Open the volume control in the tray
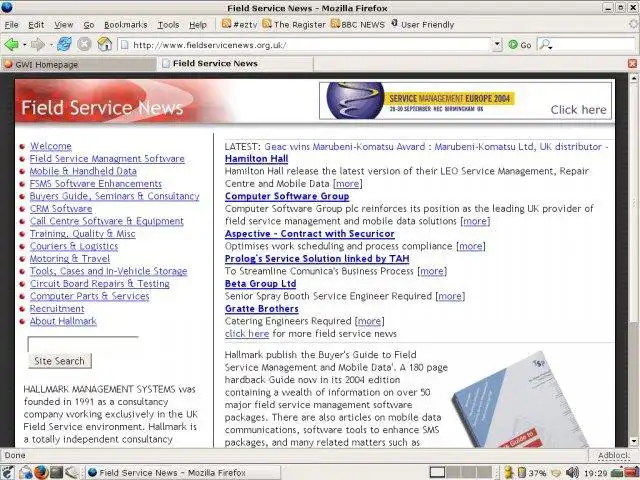Screen dimensions: 640x480 click(x=573, y=473)
